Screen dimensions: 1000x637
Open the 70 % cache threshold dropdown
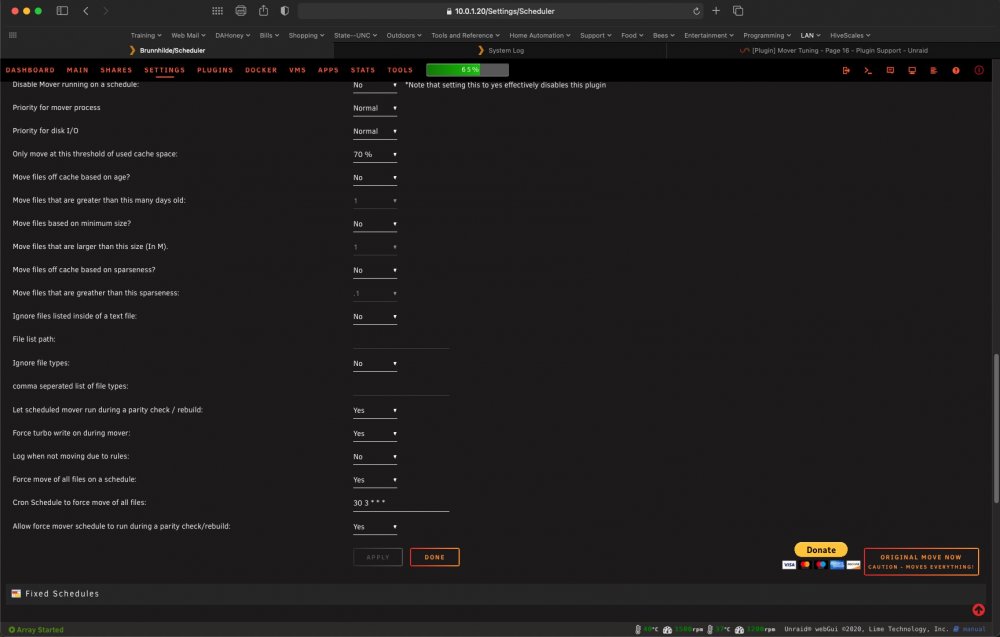click(375, 154)
